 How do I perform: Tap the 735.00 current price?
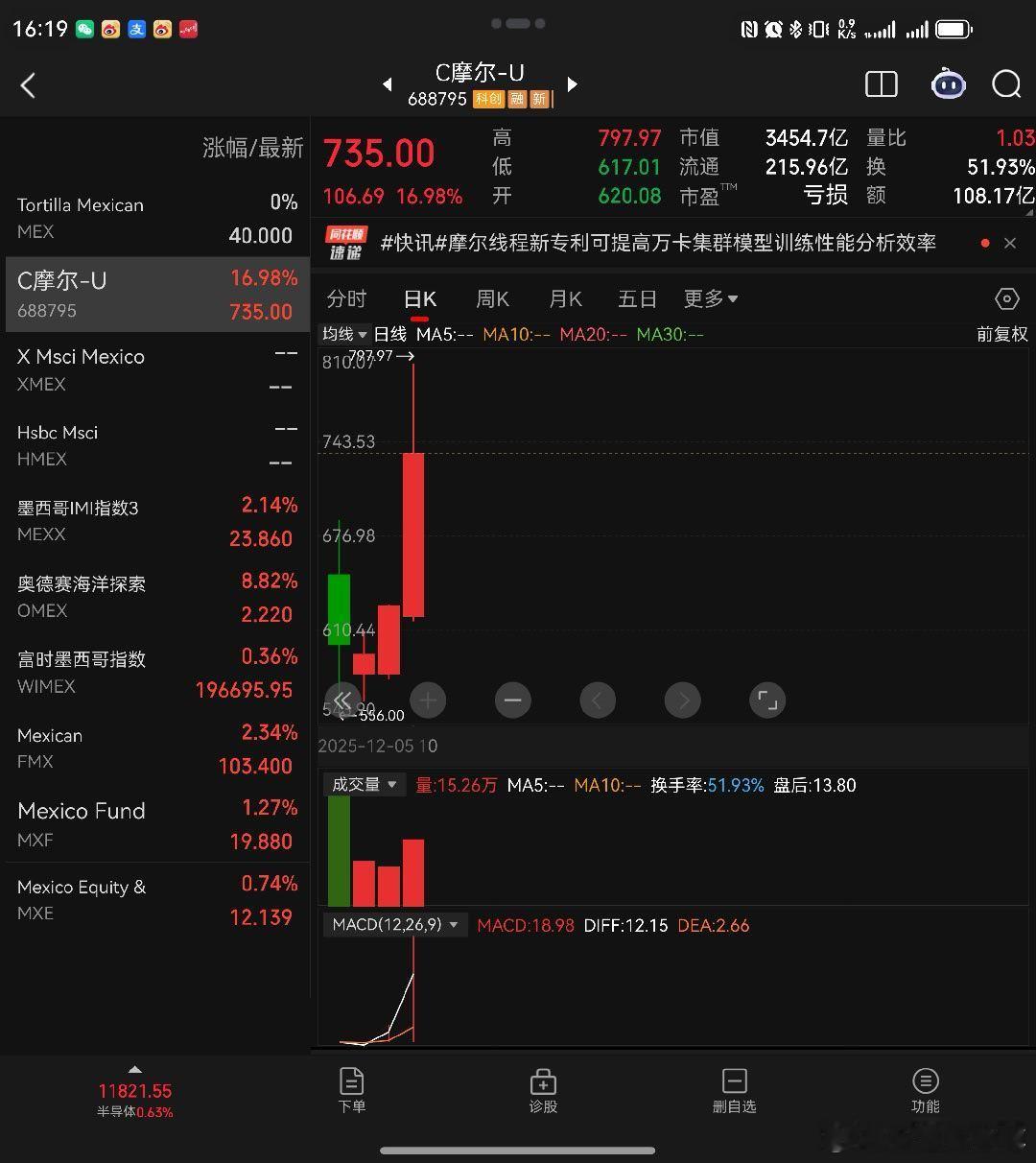click(379, 154)
